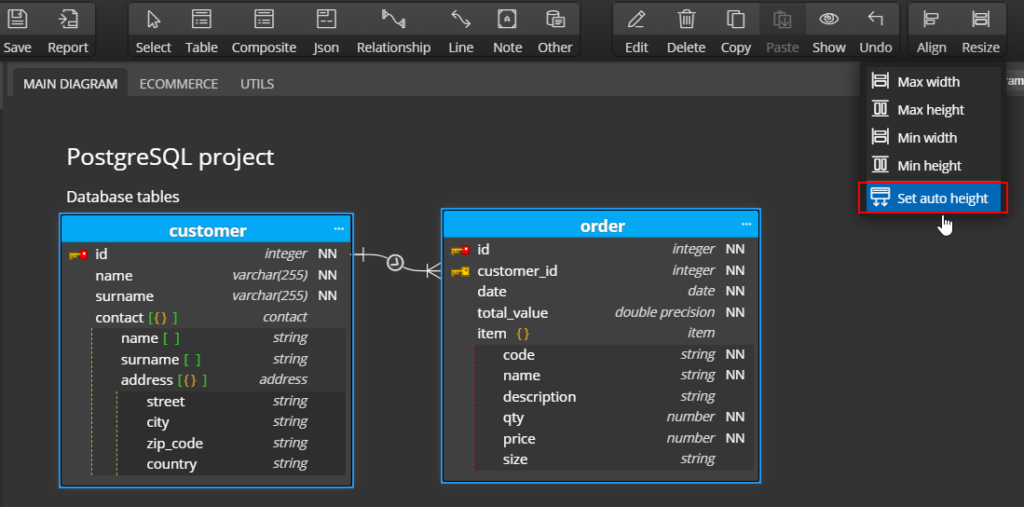The width and height of the screenshot is (1024, 507).
Task: Select the size field in item
Action: pyautogui.click(x=613, y=459)
